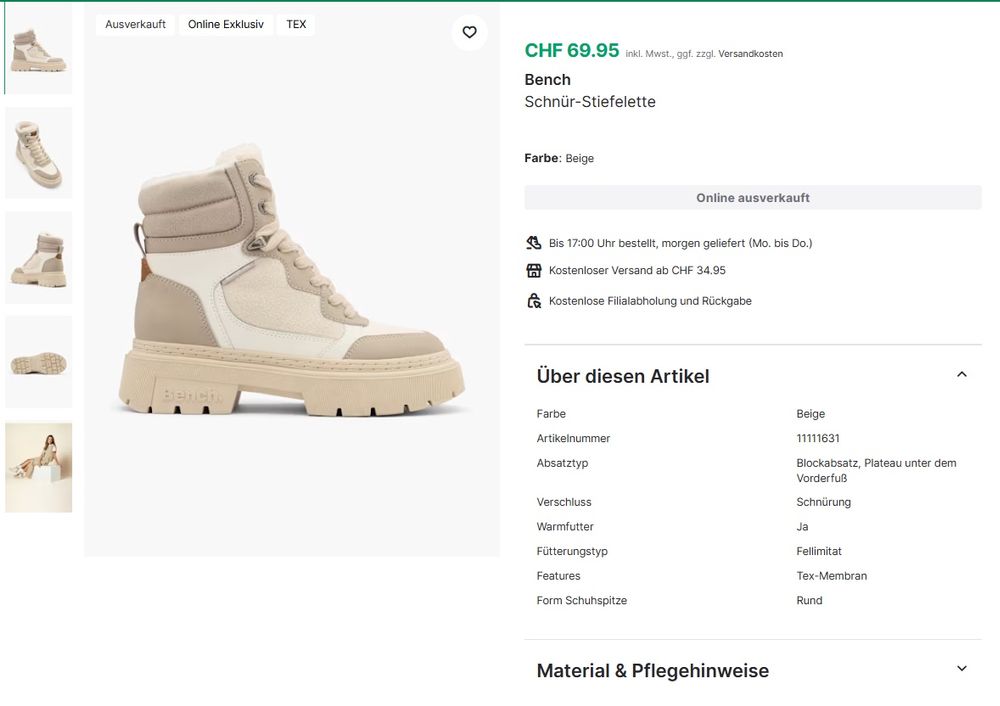Viewport: 1000px width, 706px height.
Task: Show boot sole thumbnail
Action: pyautogui.click(x=38, y=362)
